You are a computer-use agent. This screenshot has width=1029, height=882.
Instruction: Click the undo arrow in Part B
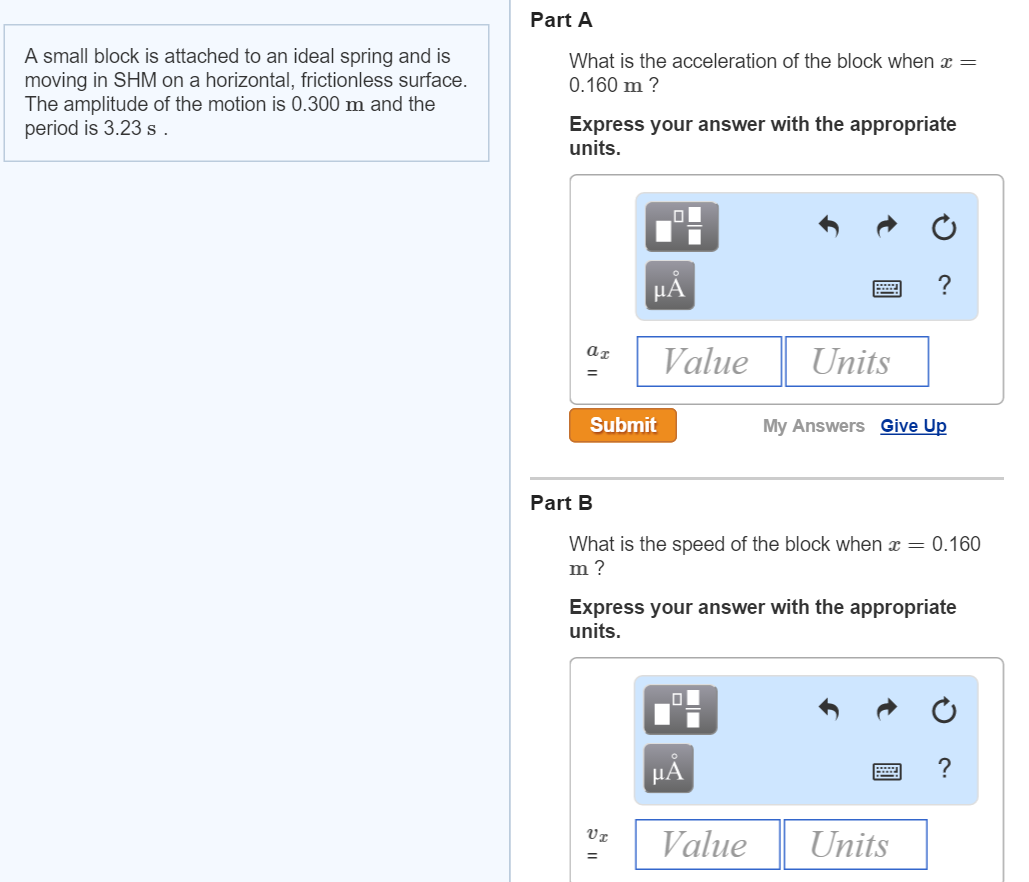click(x=828, y=711)
